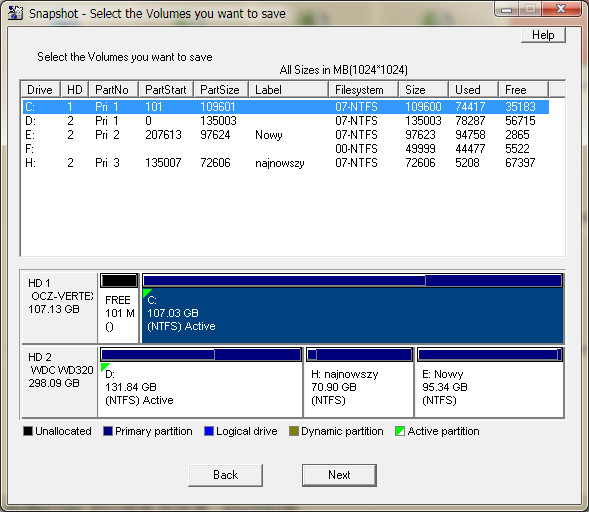589x512 pixels.
Task: Select the H: najnowszy volume row
Action: (285, 163)
